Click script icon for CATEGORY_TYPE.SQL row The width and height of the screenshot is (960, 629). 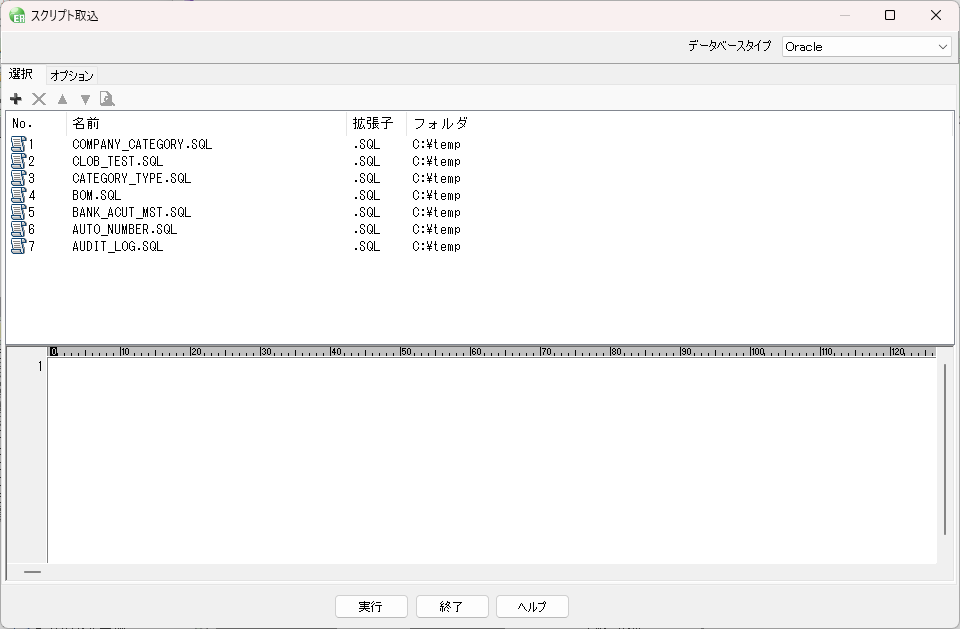[x=18, y=178]
